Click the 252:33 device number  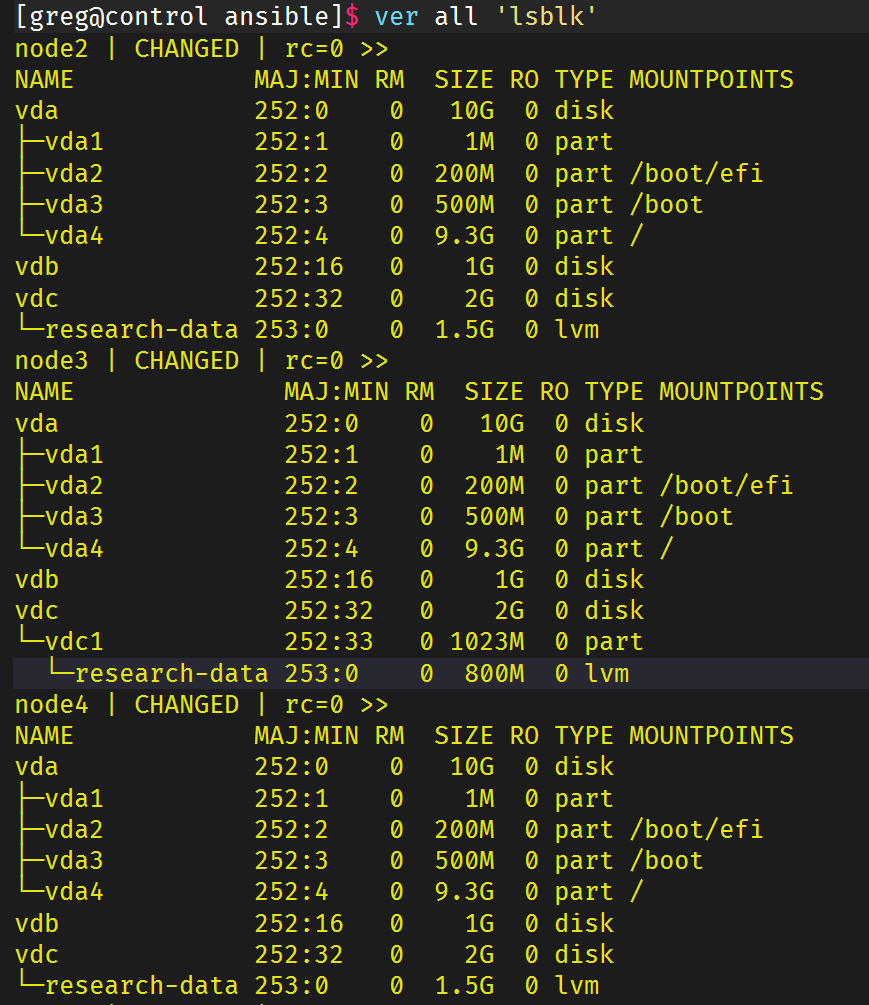[321, 642]
